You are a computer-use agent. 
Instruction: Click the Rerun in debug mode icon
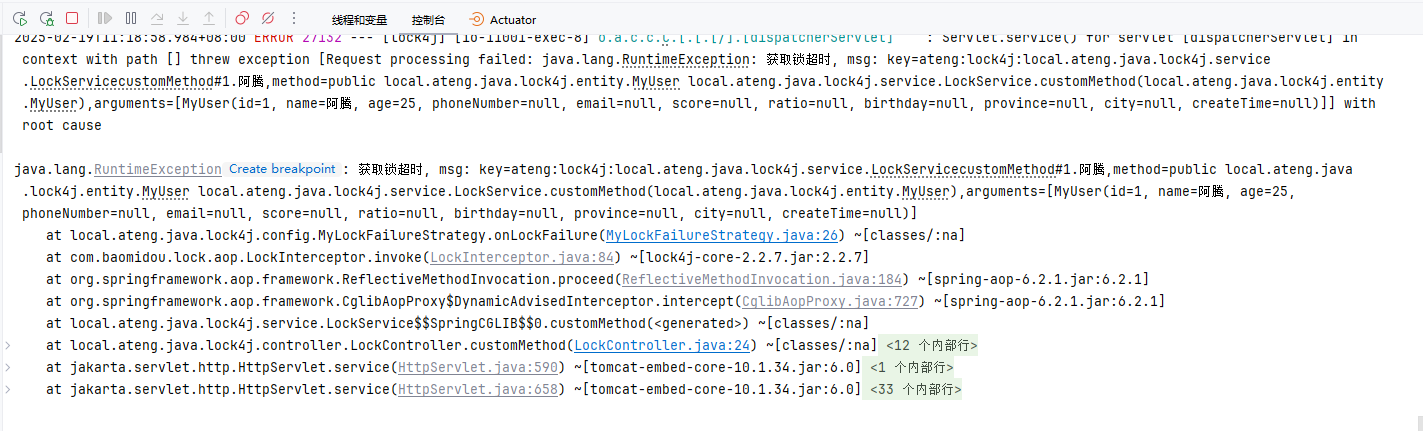pos(46,18)
